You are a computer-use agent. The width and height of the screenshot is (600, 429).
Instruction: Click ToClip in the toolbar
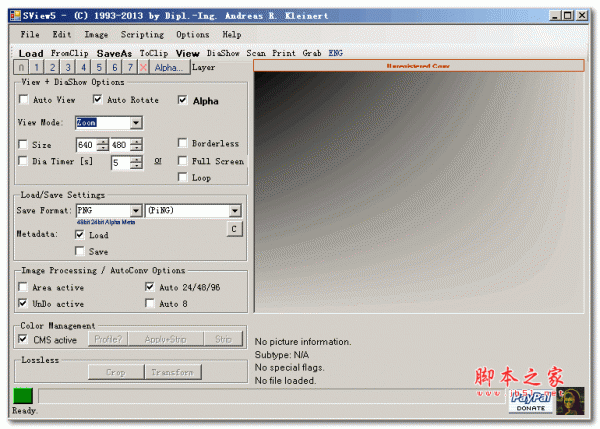coord(153,53)
